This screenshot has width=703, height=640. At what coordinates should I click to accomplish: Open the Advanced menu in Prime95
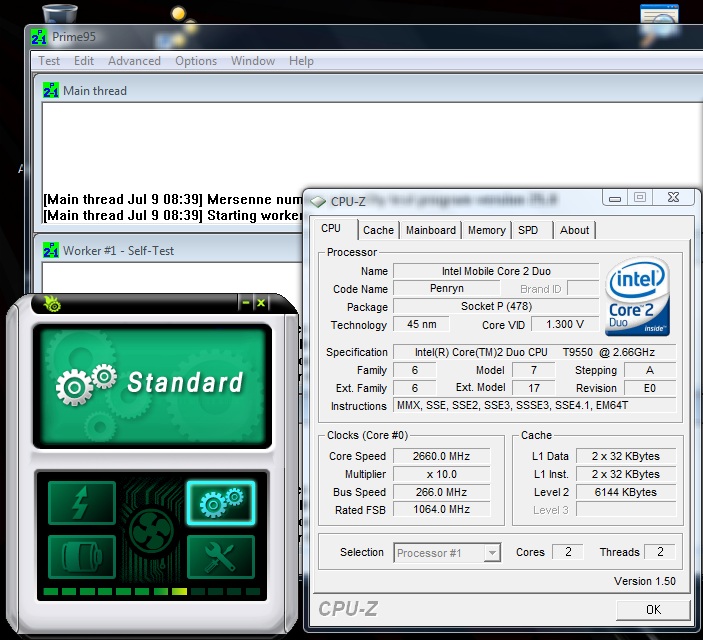click(x=134, y=61)
